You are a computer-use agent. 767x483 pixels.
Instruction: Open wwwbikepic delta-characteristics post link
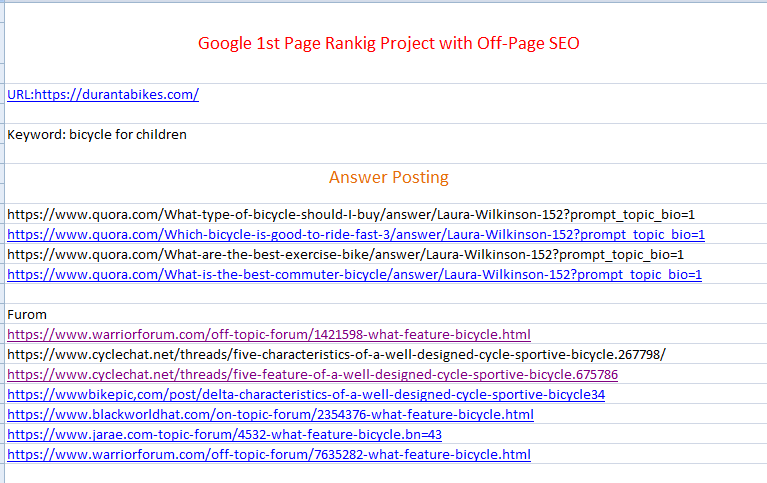tap(306, 395)
